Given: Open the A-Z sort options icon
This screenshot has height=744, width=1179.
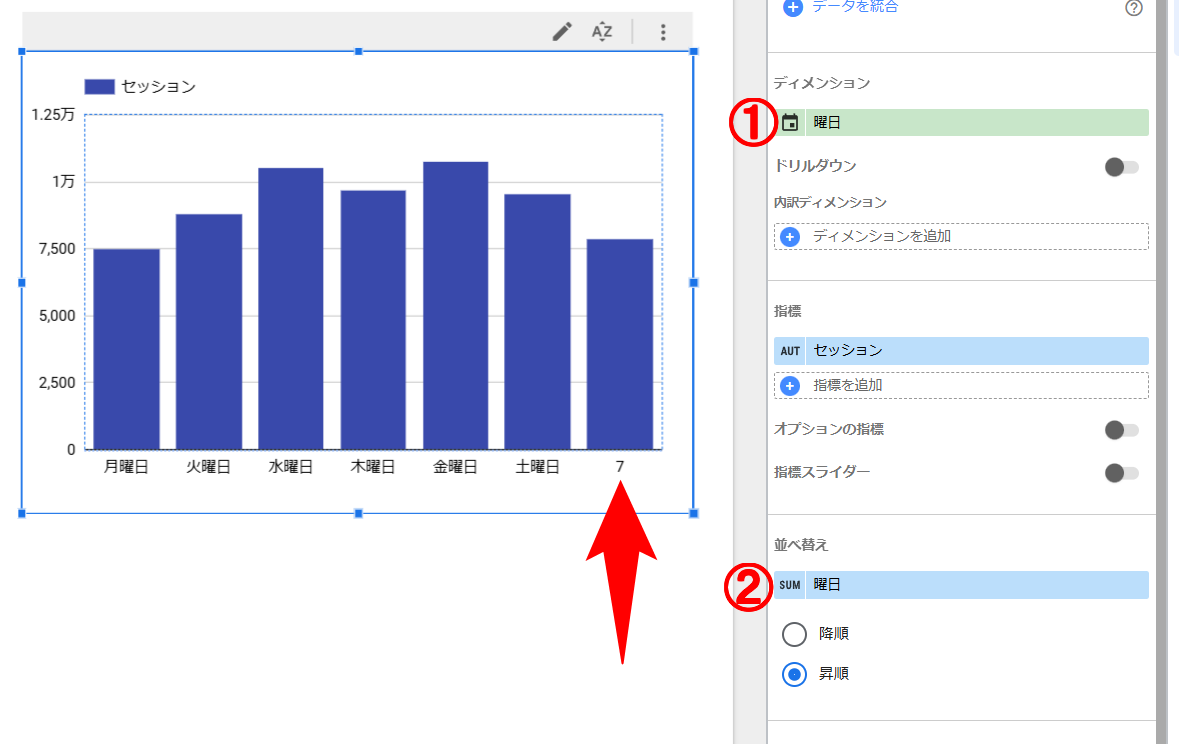Looking at the screenshot, I should pyautogui.click(x=601, y=32).
